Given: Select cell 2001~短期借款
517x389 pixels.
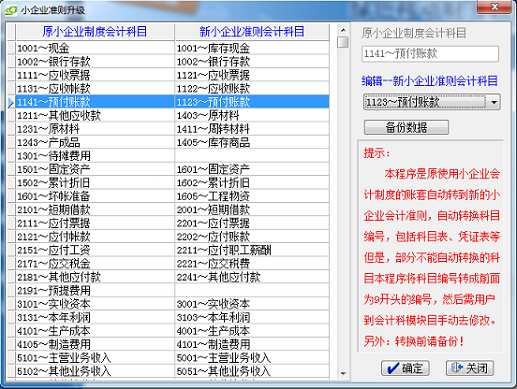Looking at the screenshot, I should coord(252,210).
